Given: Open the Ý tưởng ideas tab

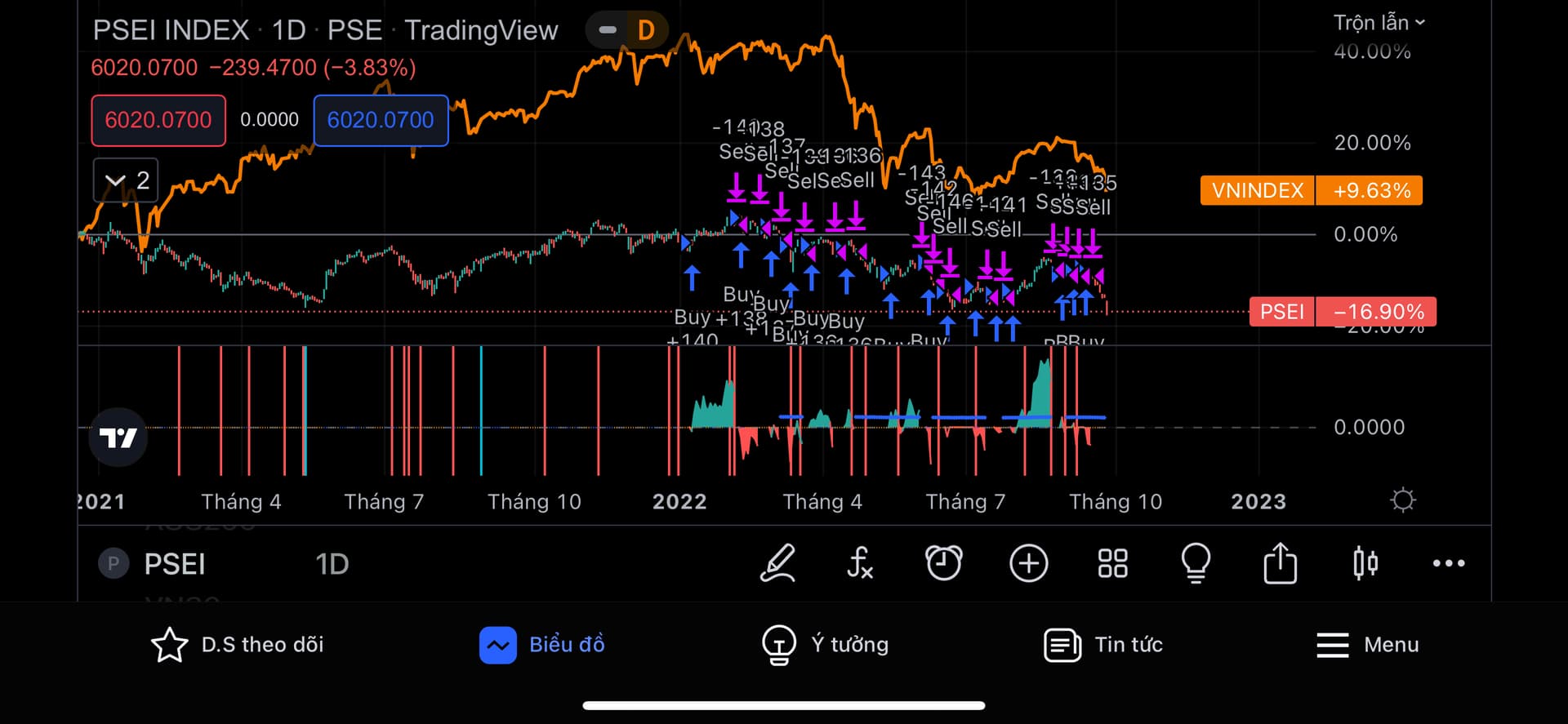Looking at the screenshot, I should click(825, 645).
